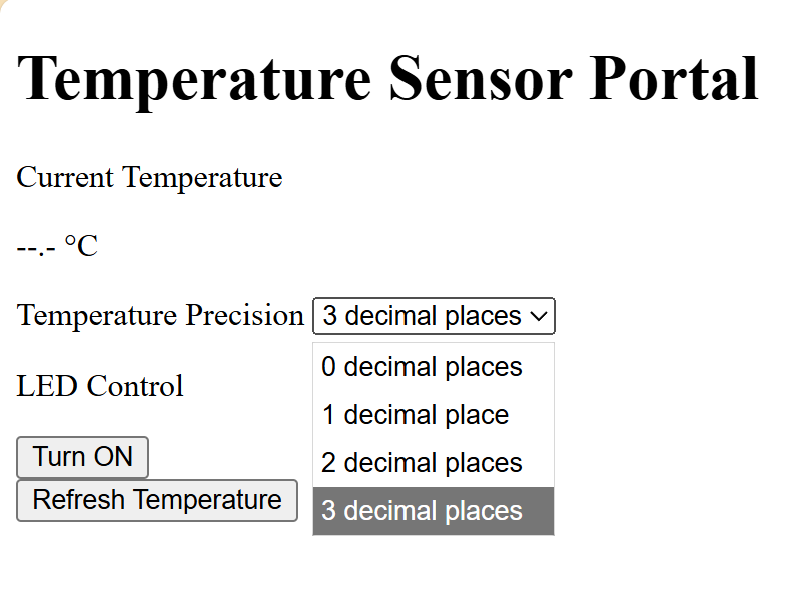The image size is (804, 594).
Task: Click the Temperature Precision combo box value
Action: coord(421,316)
